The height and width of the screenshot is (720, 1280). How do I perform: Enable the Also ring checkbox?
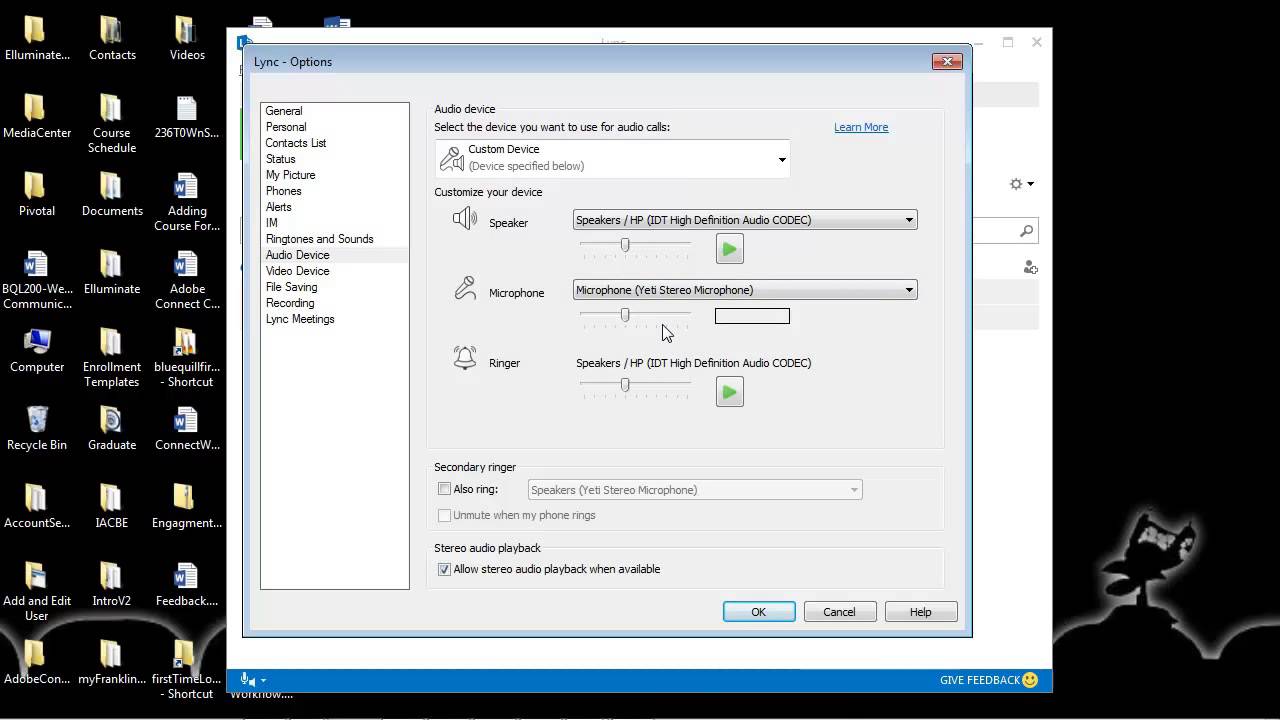(x=444, y=489)
